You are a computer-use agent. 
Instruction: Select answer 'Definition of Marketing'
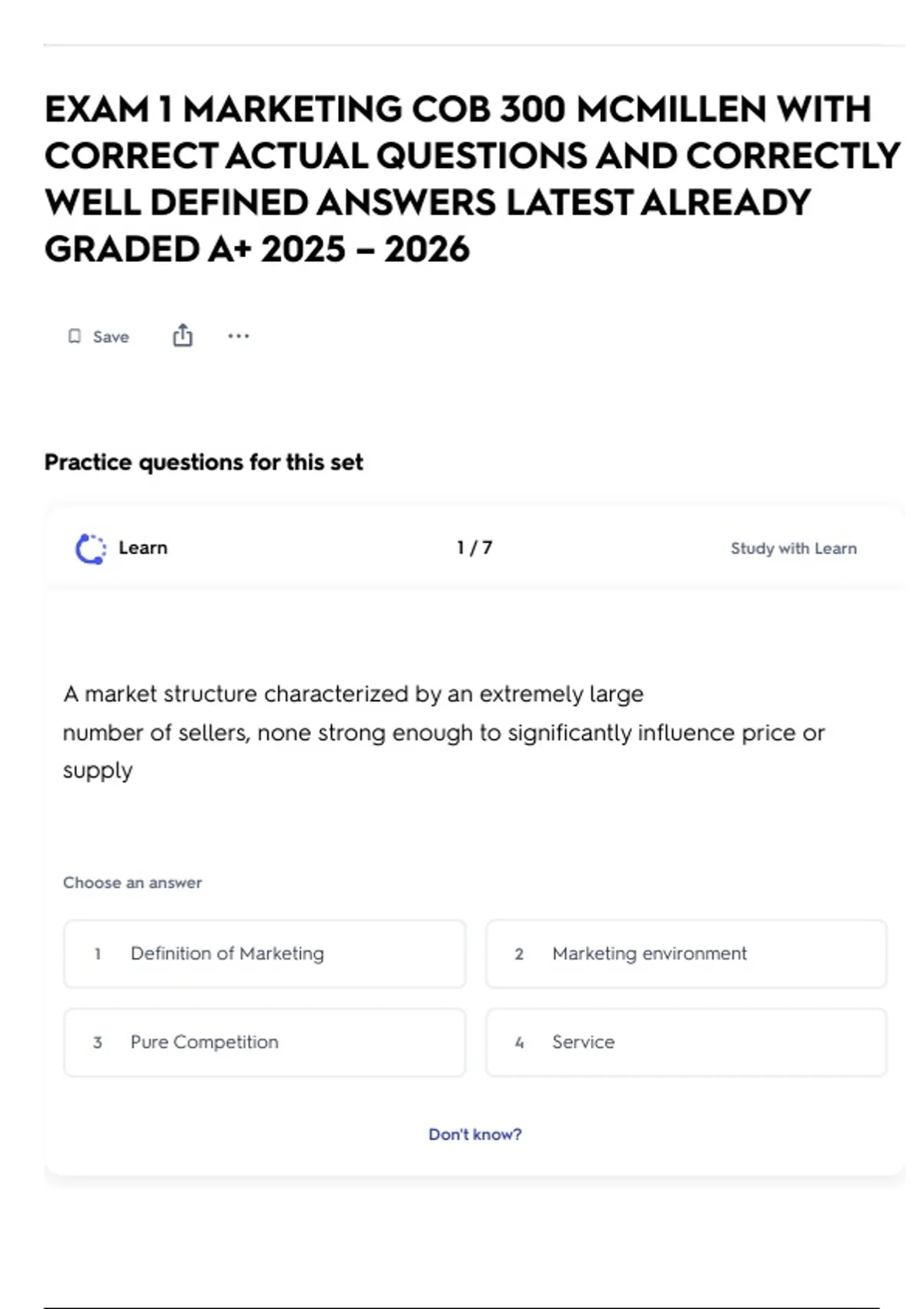pos(265,953)
